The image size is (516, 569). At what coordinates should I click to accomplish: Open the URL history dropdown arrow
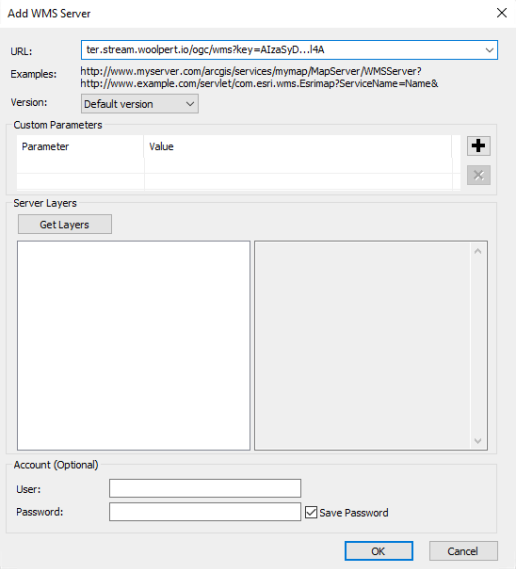pyautogui.click(x=490, y=50)
